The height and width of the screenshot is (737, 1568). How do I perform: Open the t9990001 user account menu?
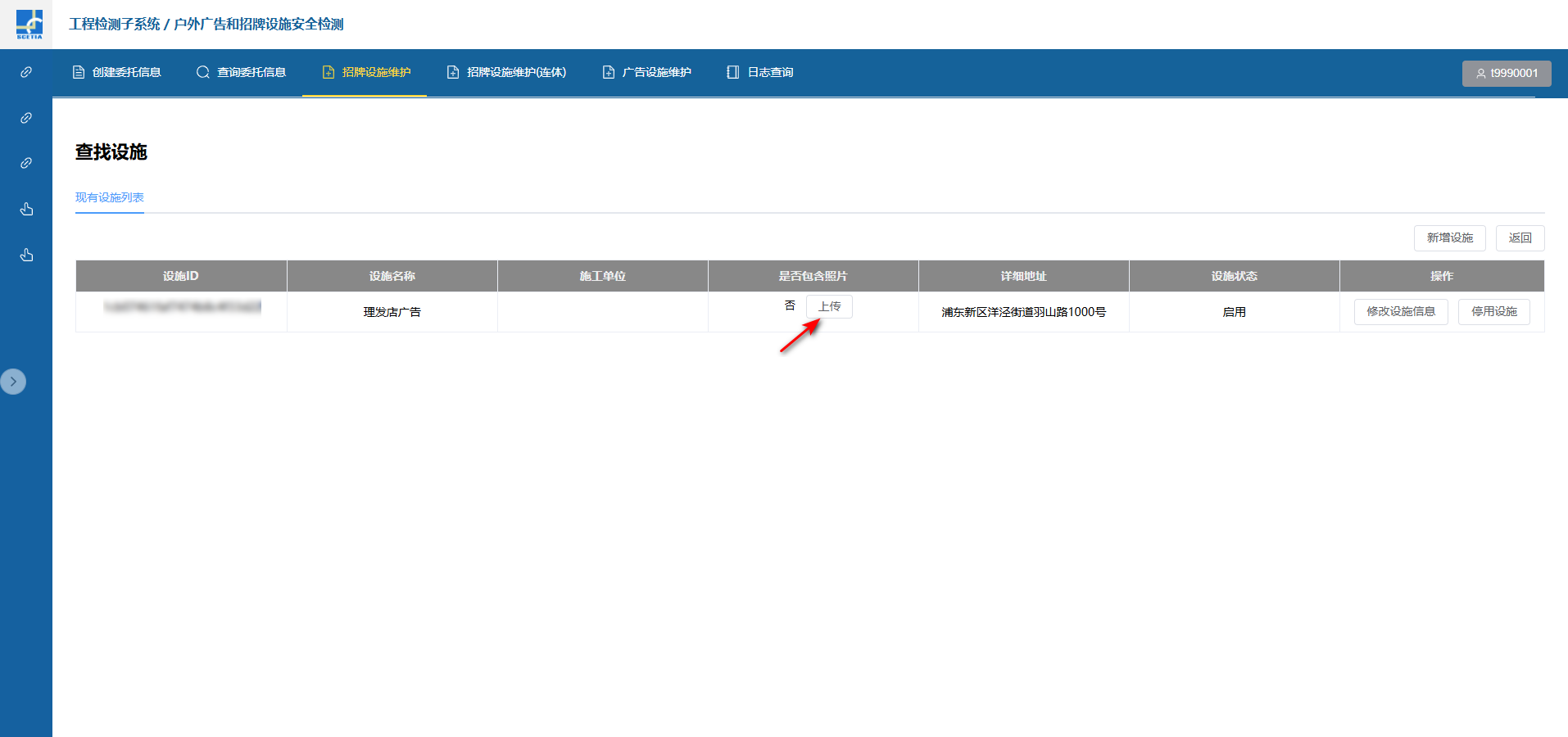(x=1506, y=73)
